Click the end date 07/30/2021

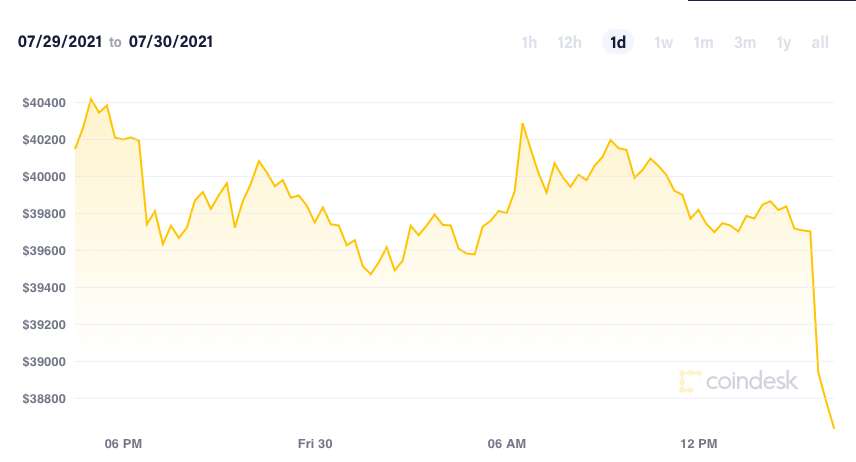pos(171,42)
